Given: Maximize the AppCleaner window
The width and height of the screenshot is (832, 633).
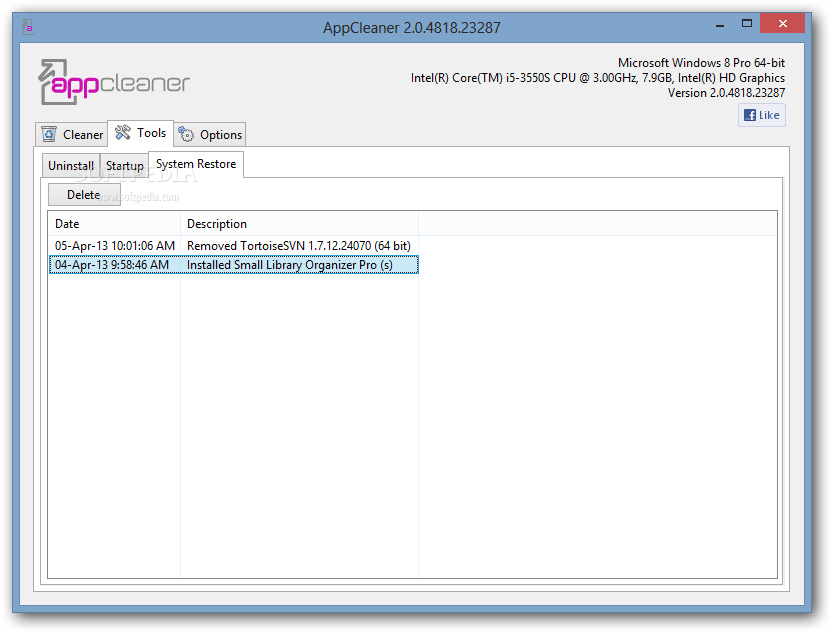Looking at the screenshot, I should pos(747,23).
